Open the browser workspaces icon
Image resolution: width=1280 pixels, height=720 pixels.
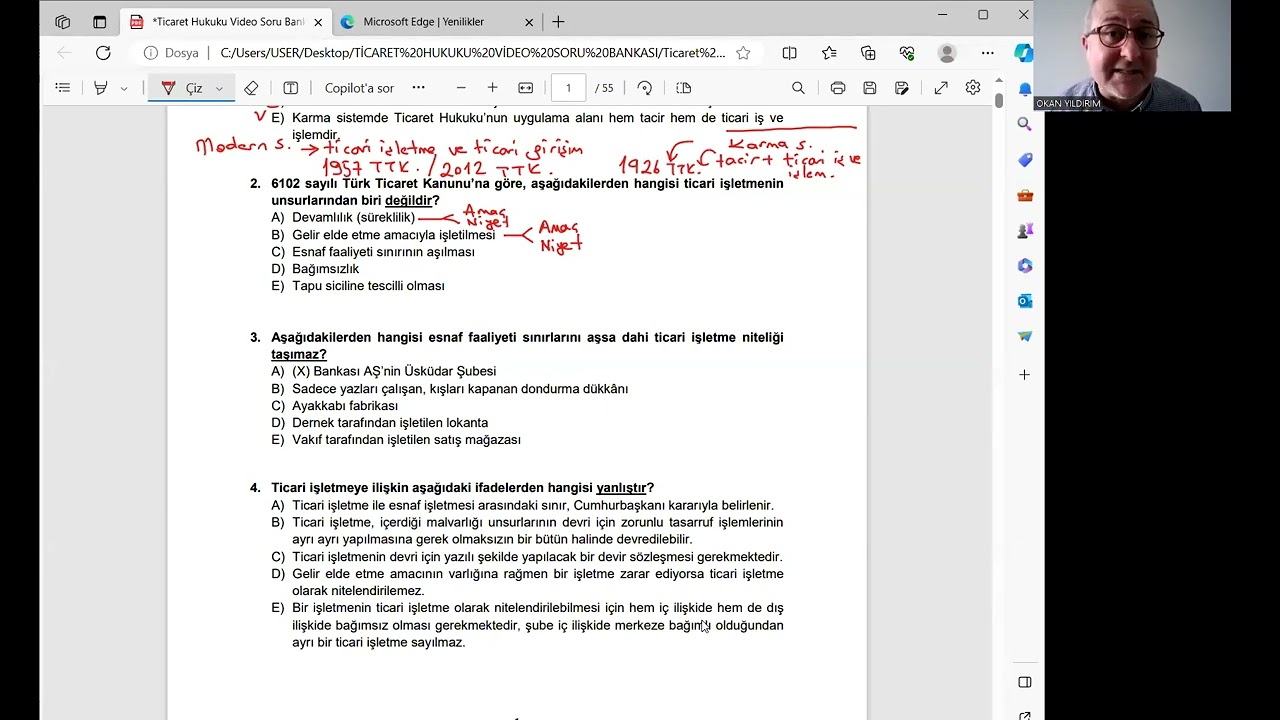pyautogui.click(x=63, y=22)
